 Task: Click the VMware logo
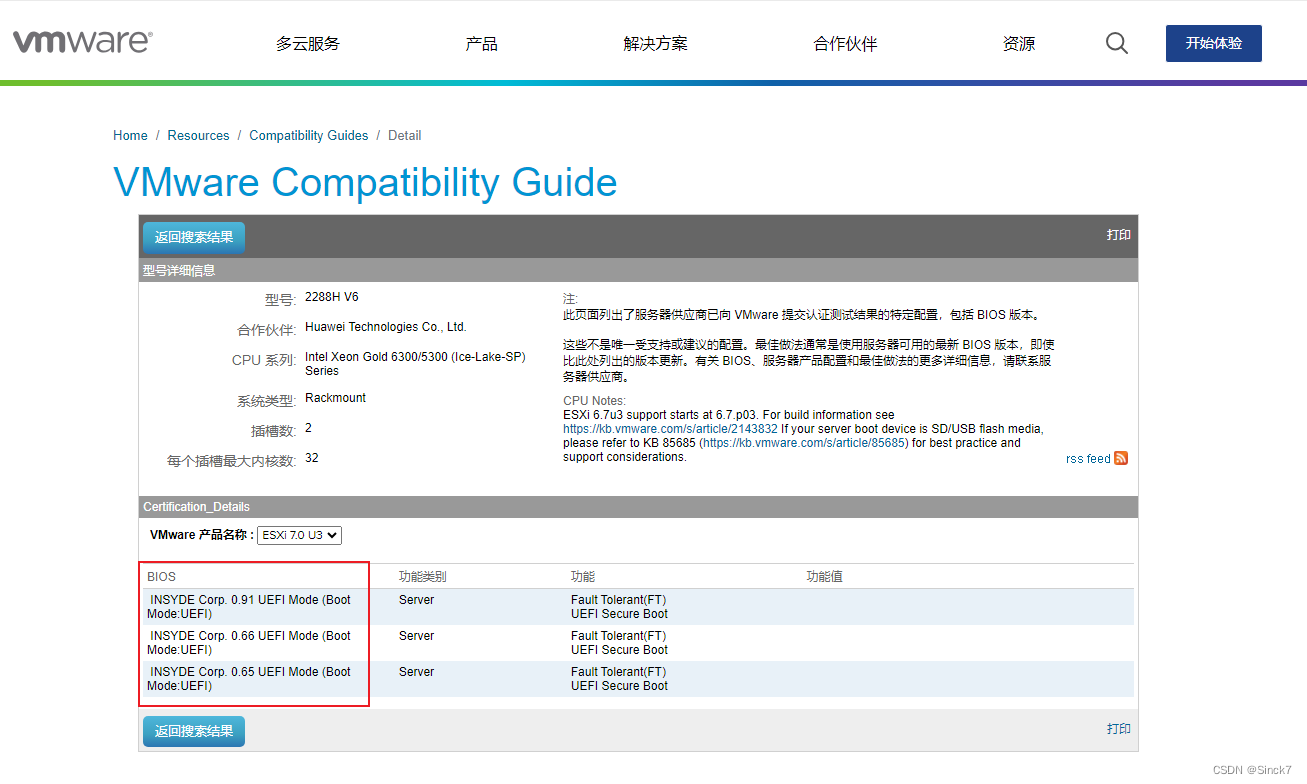[83, 41]
